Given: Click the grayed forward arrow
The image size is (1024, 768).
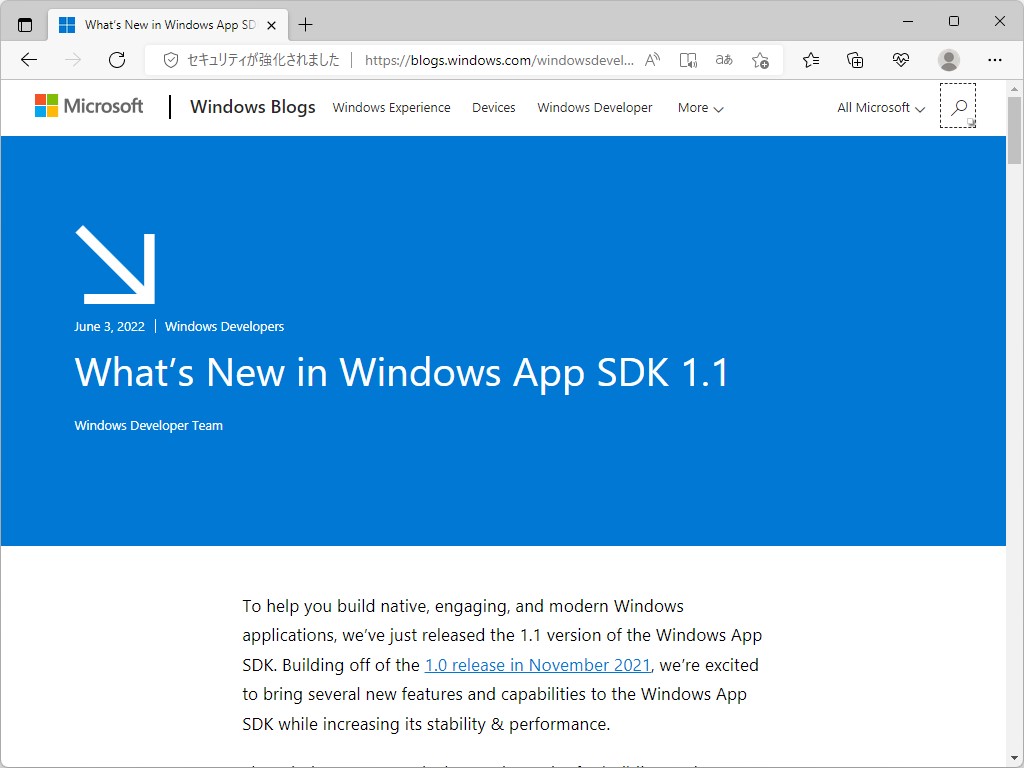Looking at the screenshot, I should pos(73,60).
